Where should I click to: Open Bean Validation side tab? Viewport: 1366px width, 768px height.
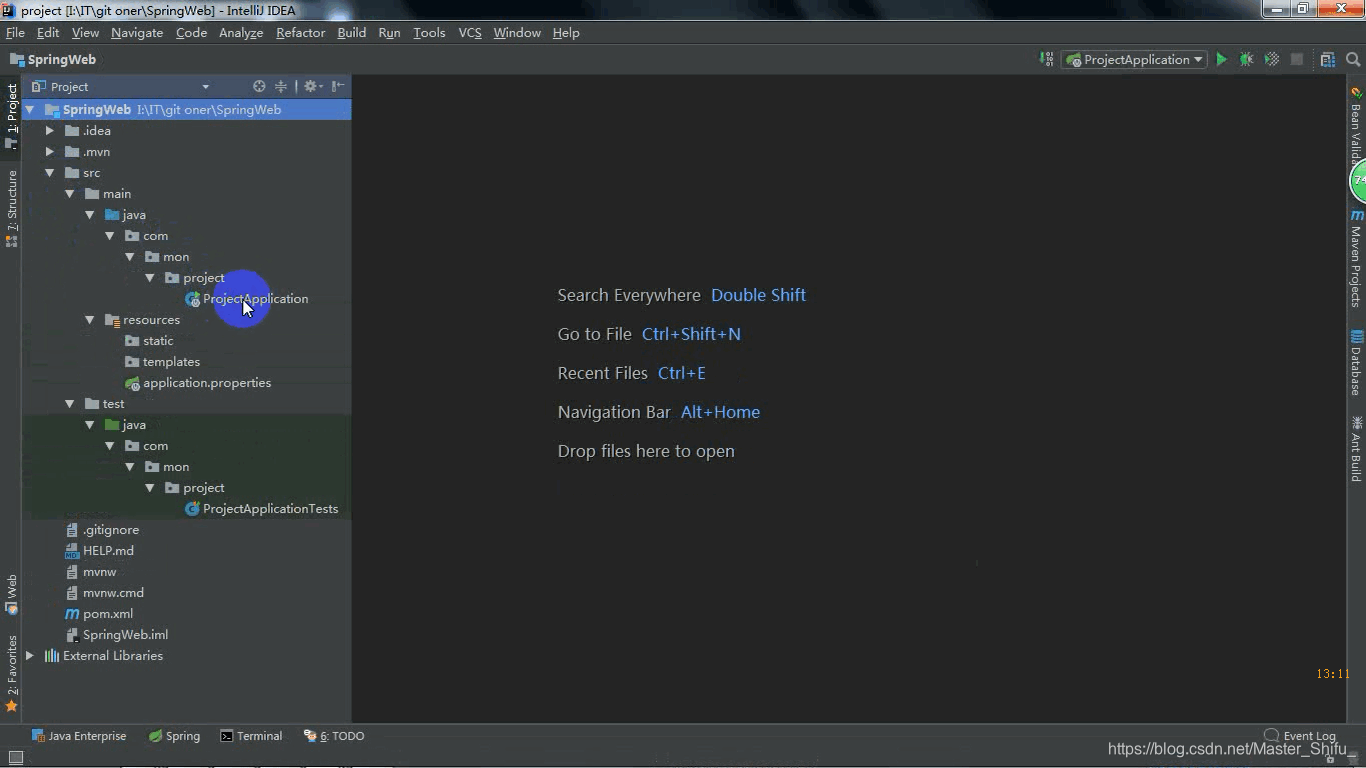pyautogui.click(x=1356, y=125)
